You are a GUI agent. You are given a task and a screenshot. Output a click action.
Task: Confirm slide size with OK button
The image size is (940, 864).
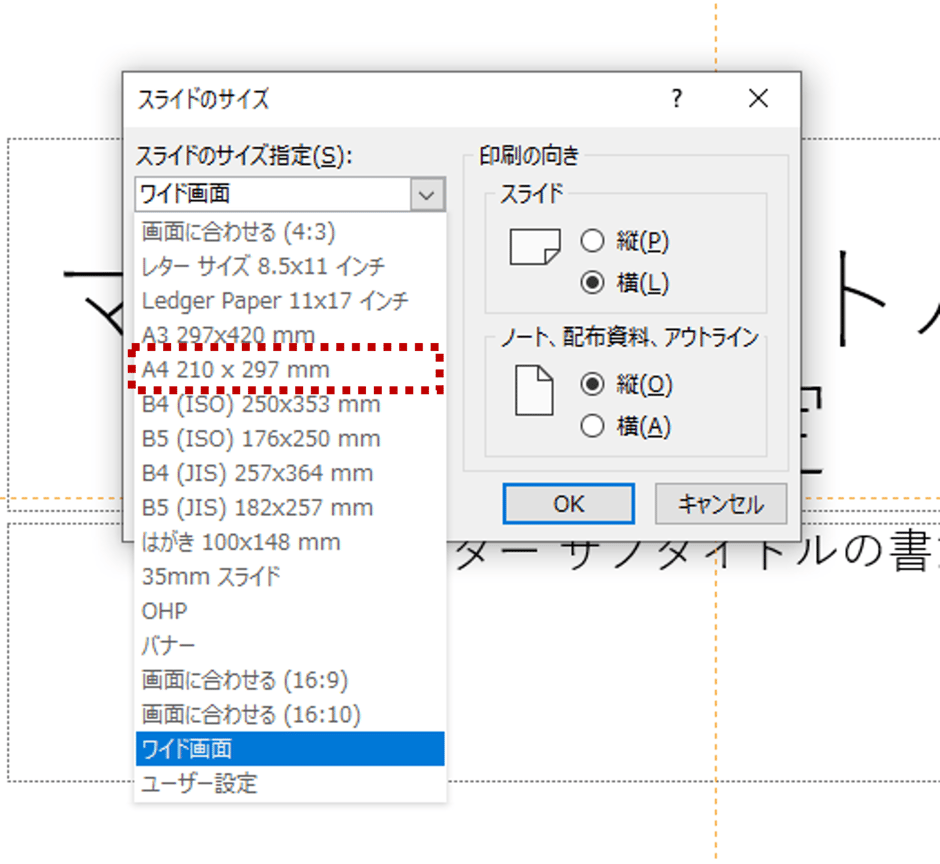(x=567, y=503)
